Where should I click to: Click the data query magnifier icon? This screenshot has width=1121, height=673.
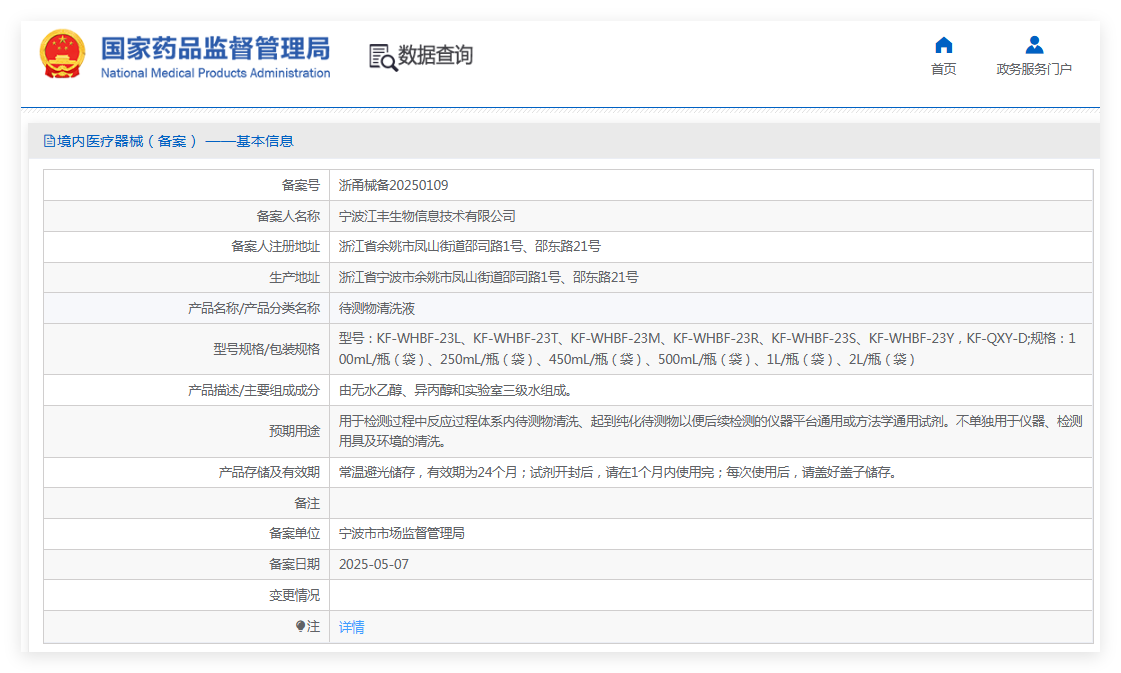(382, 57)
